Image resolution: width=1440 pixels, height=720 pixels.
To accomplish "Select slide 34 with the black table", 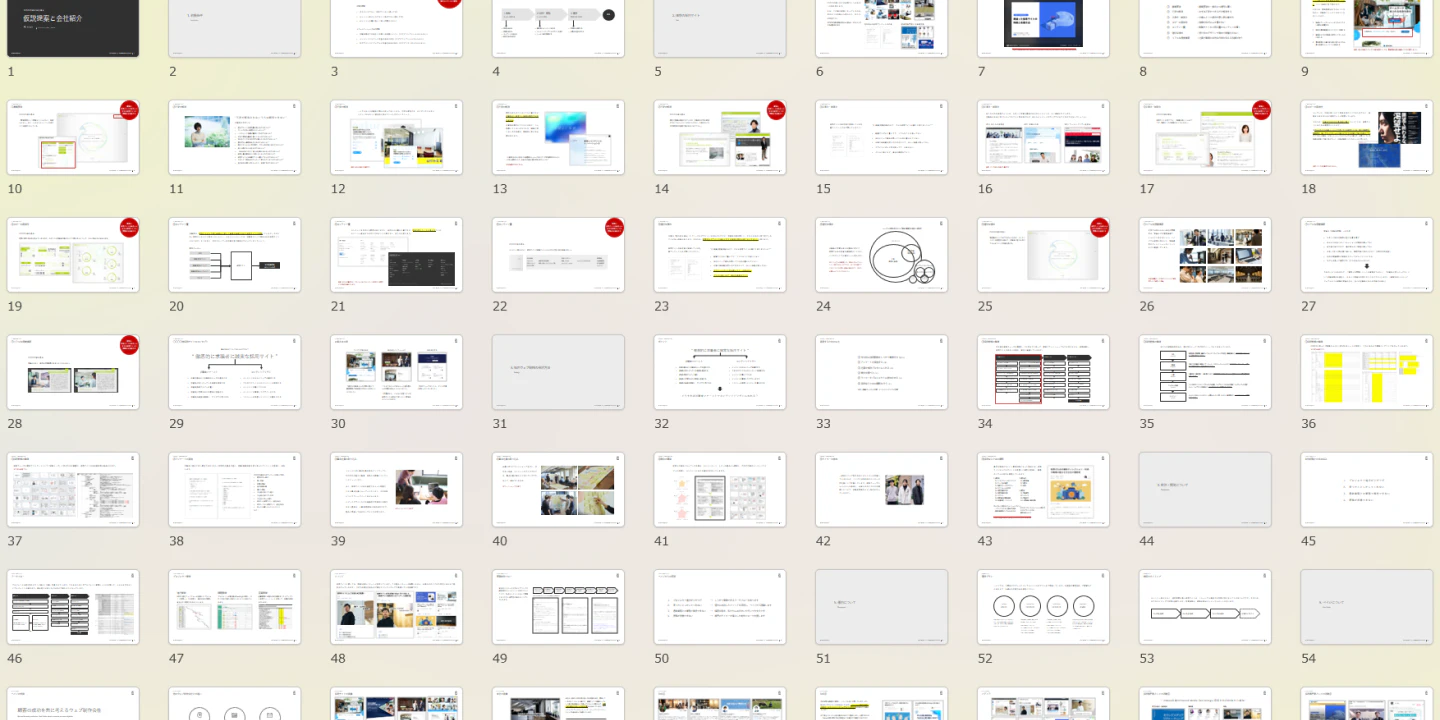I will pos(1043,373).
